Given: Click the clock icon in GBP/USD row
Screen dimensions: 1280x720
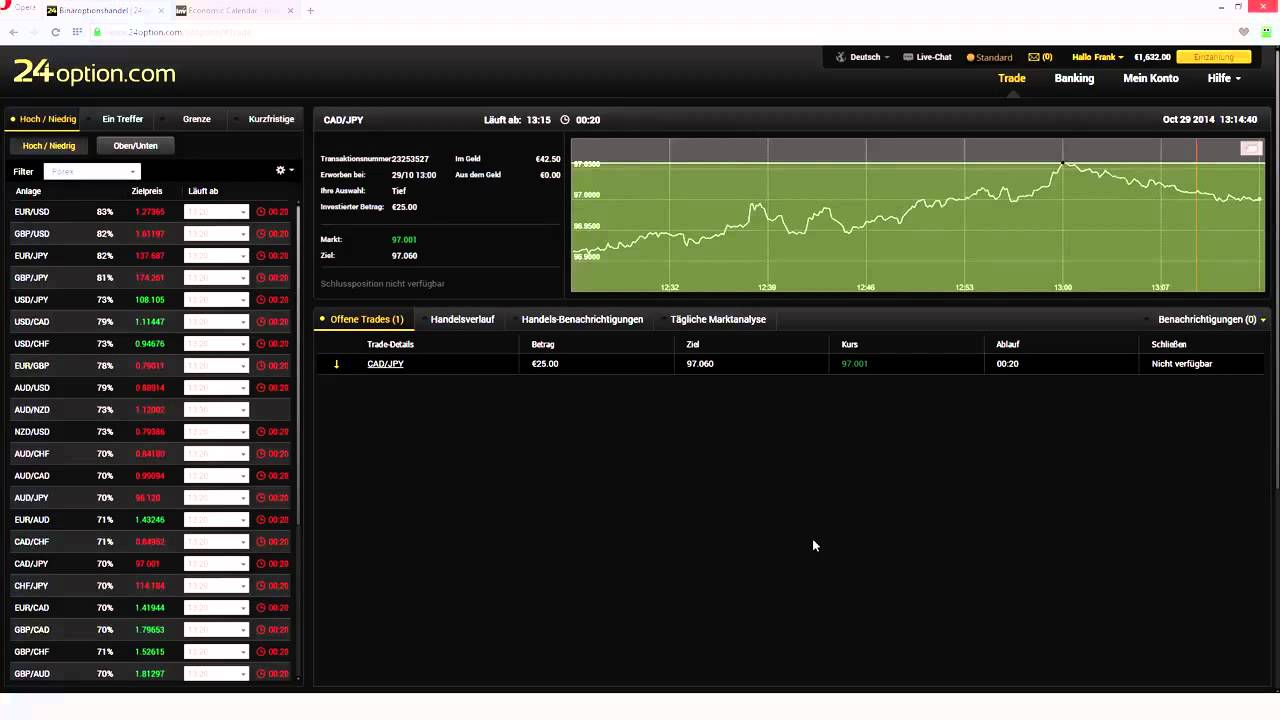Looking at the screenshot, I should (x=261, y=234).
